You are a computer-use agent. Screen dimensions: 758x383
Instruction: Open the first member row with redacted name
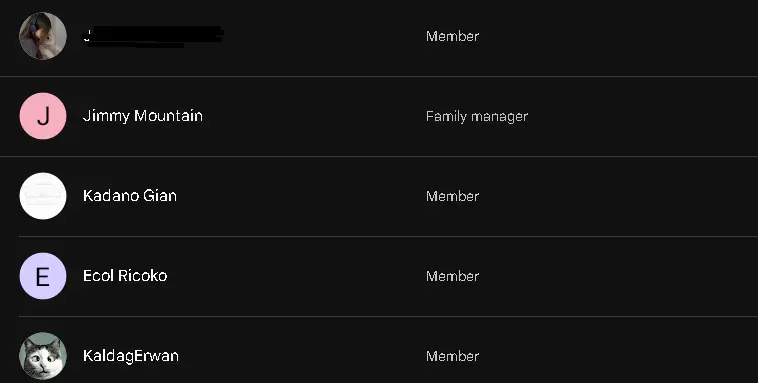[379, 38]
